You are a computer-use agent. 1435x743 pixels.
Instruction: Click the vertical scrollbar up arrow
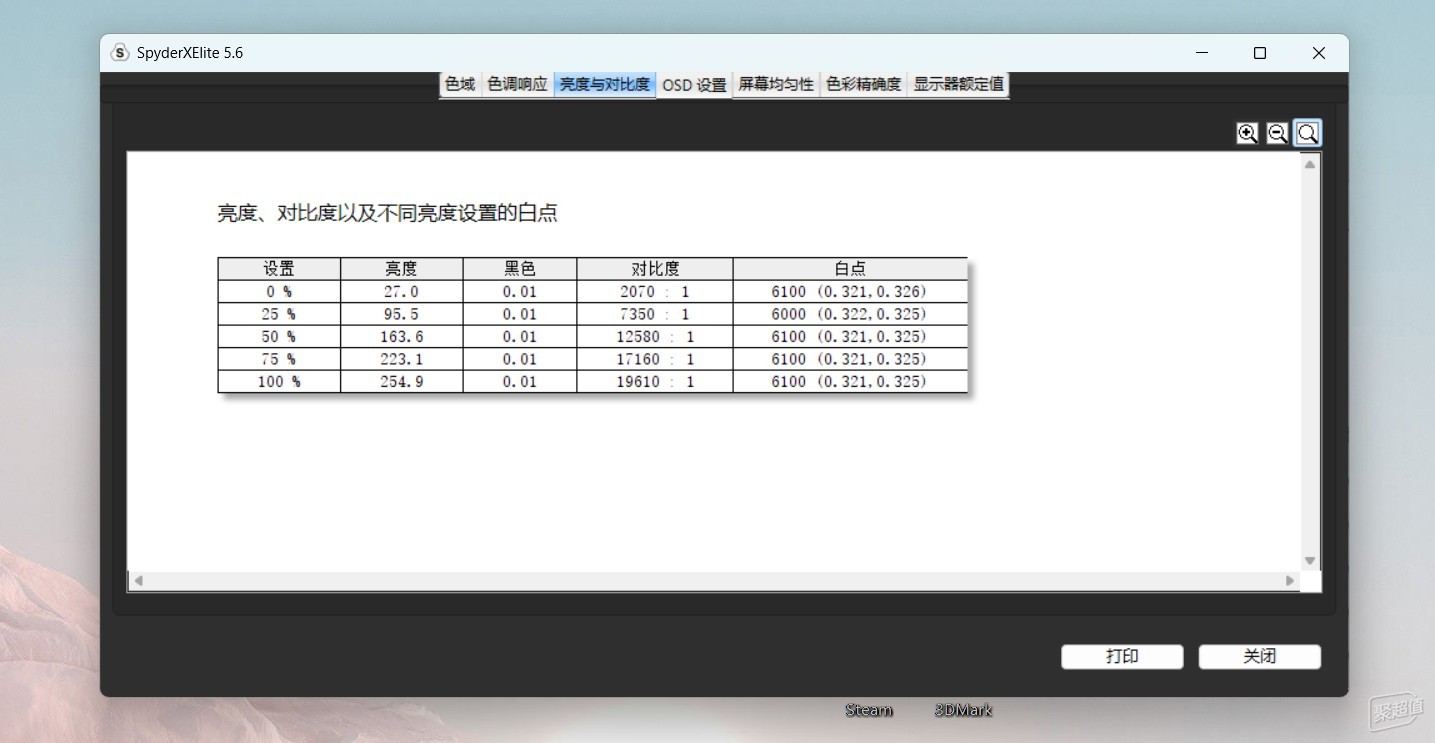1310,164
